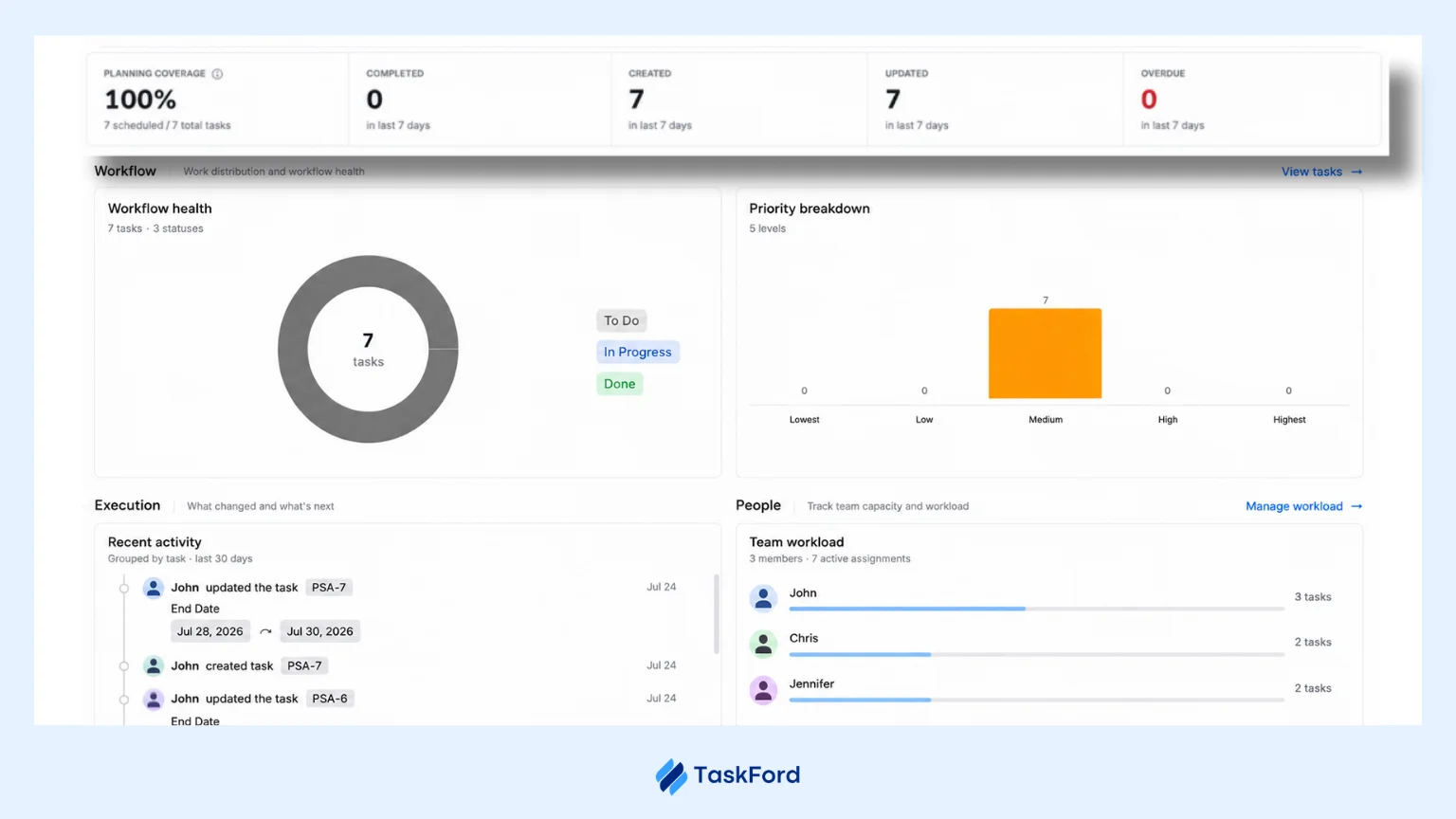
Task: Open Jennifer's avatar in Team workload
Action: coord(763,689)
